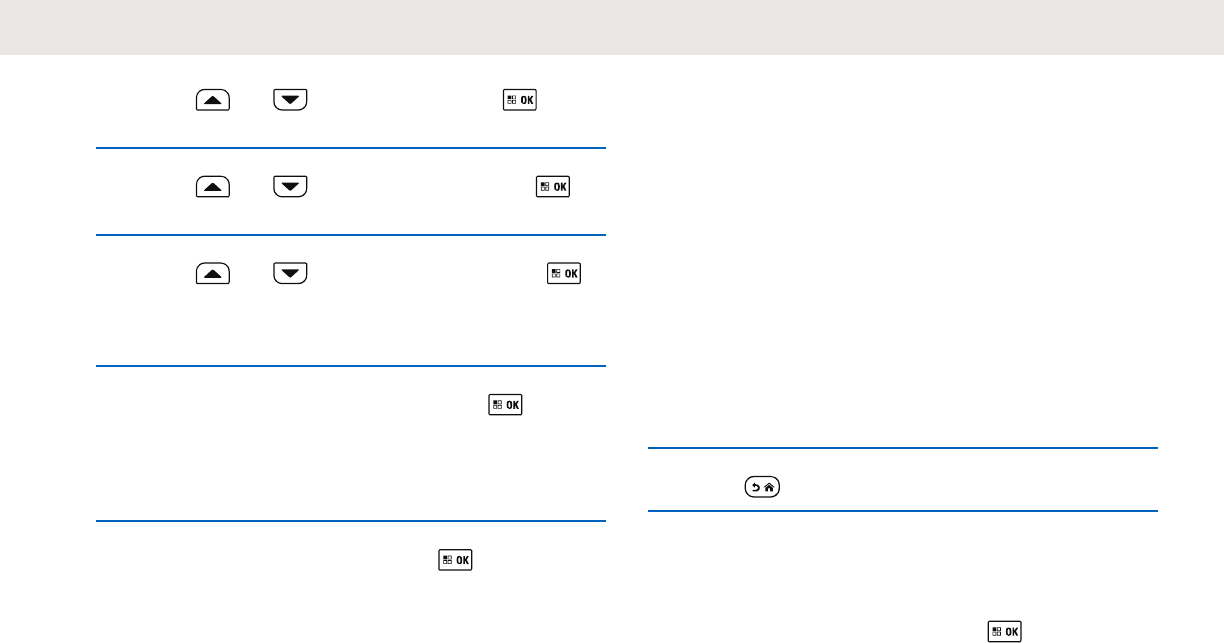
Task: Click the blue divider line under the first arrow-keys step
Action: click(x=351, y=149)
